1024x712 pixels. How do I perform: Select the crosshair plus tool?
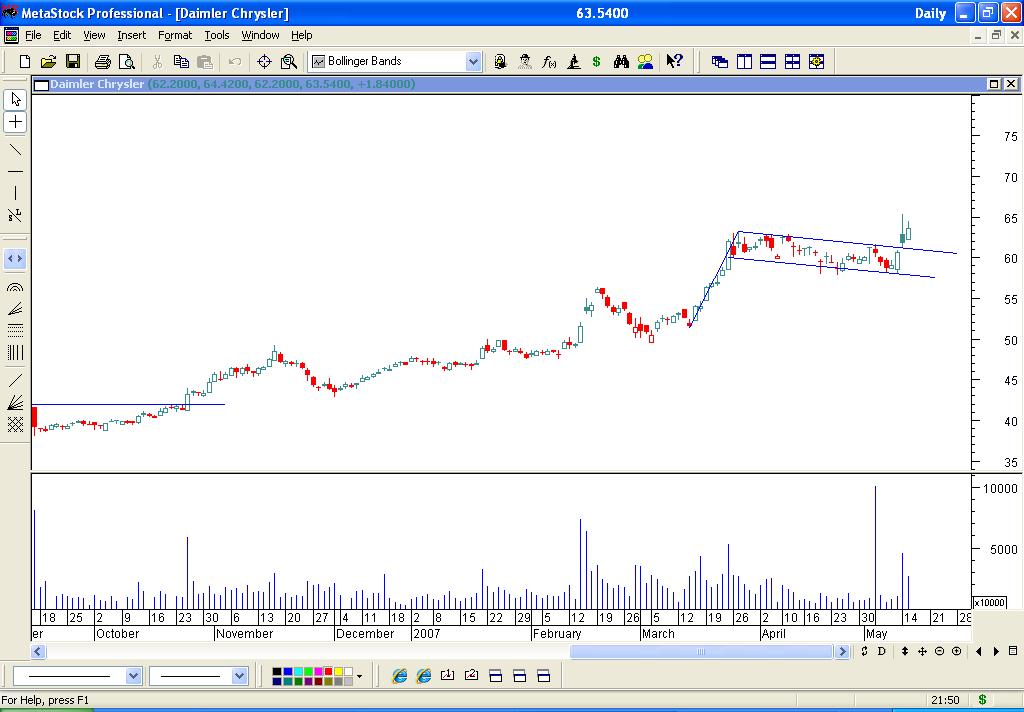[16, 122]
